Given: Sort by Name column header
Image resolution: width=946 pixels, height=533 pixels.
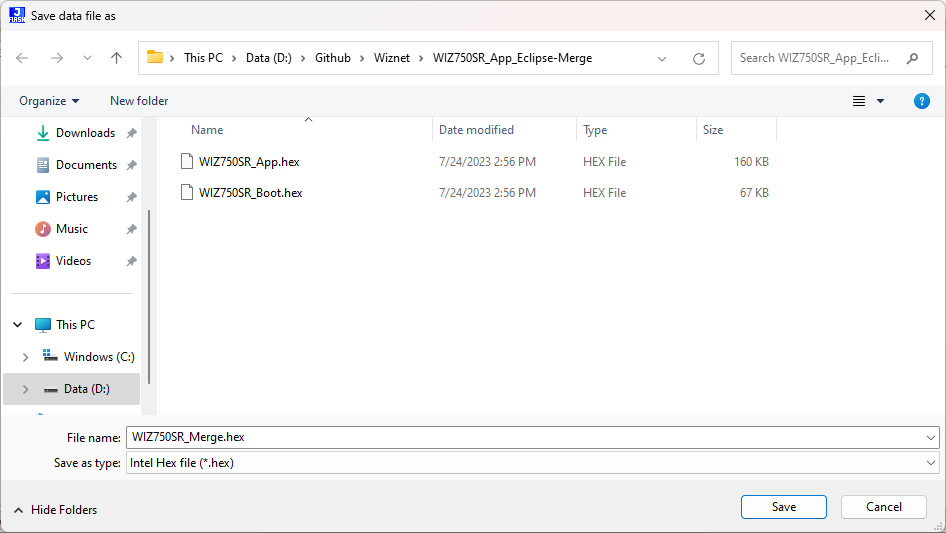Looking at the screenshot, I should click(x=207, y=130).
